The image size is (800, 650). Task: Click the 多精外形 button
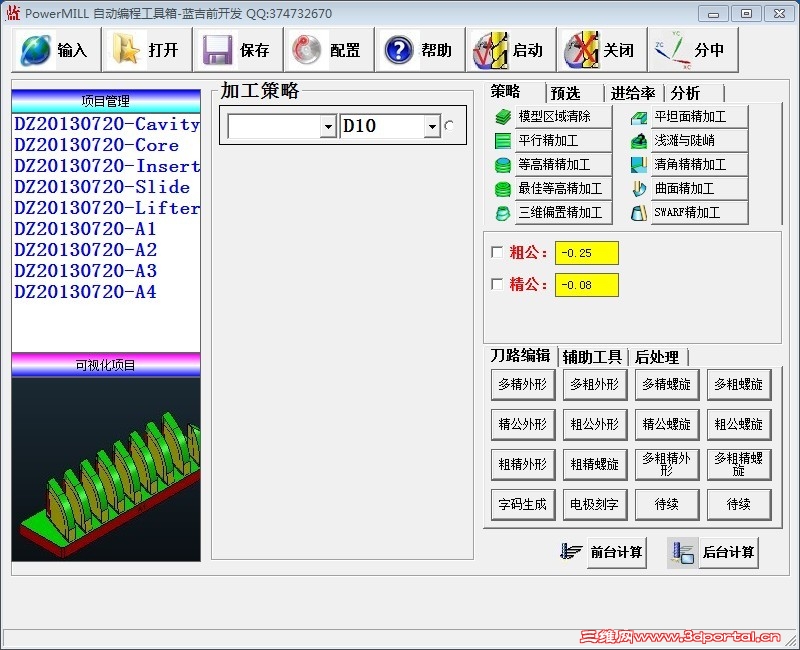[x=522, y=385]
